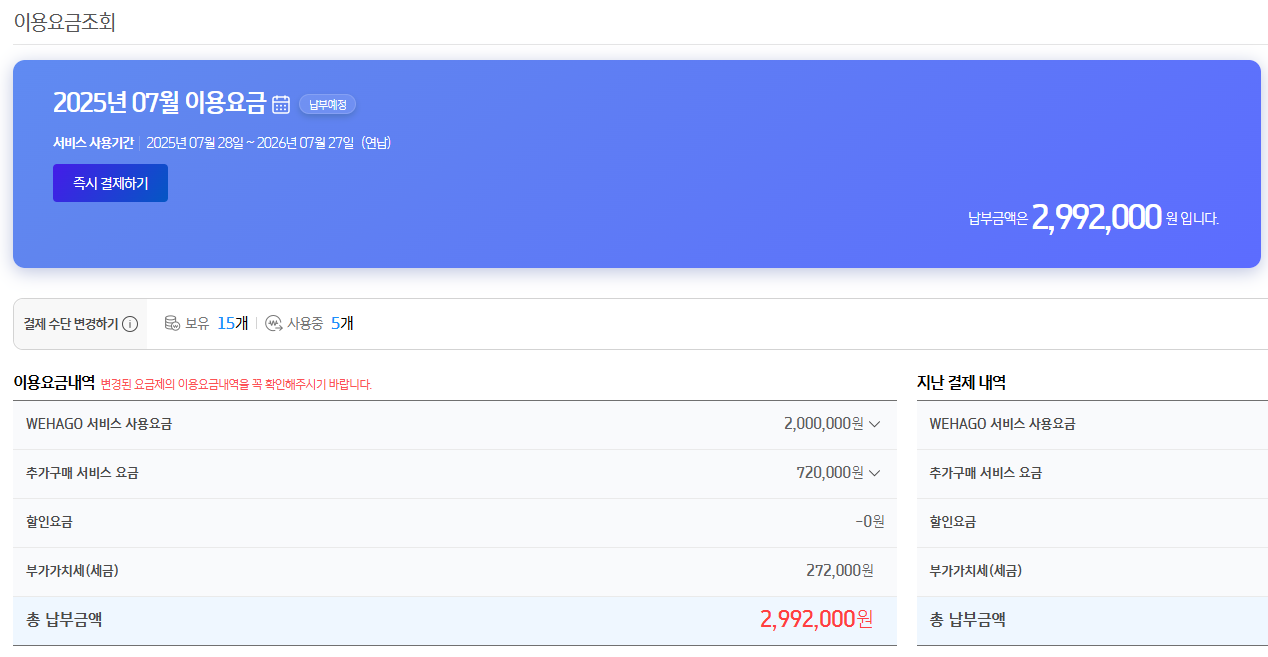The width and height of the screenshot is (1268, 657).
Task: Expand the WEHAGO 서비스 사용요금 2,000,000원 chevron
Action: 875,424
